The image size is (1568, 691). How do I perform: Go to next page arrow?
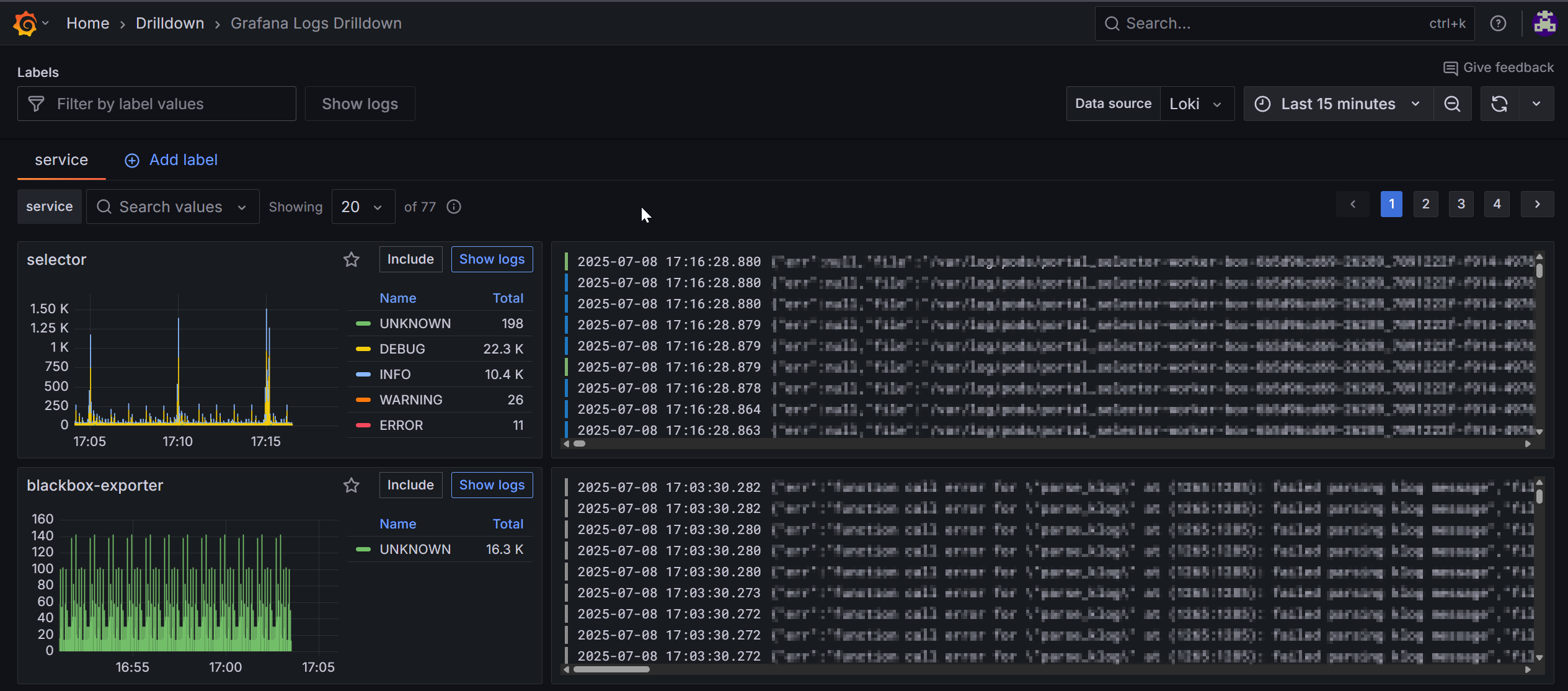(1537, 204)
